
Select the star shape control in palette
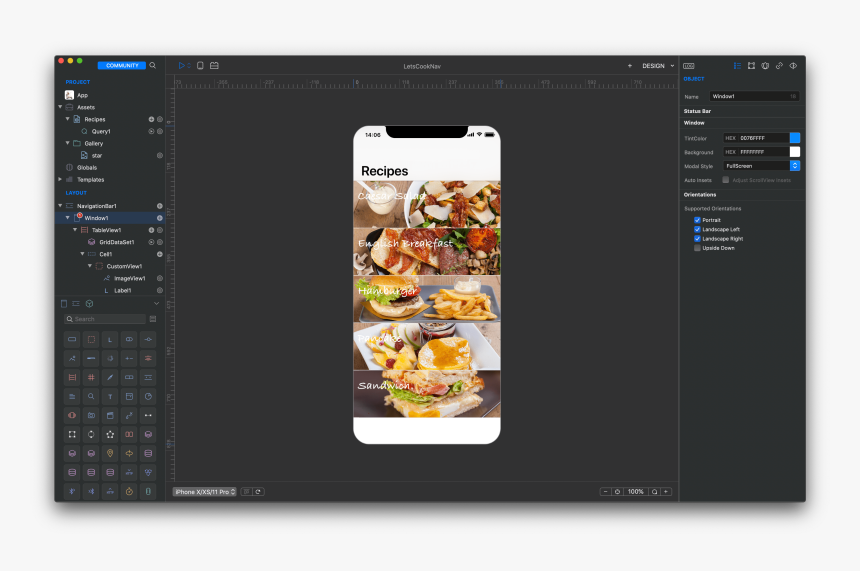click(110, 434)
